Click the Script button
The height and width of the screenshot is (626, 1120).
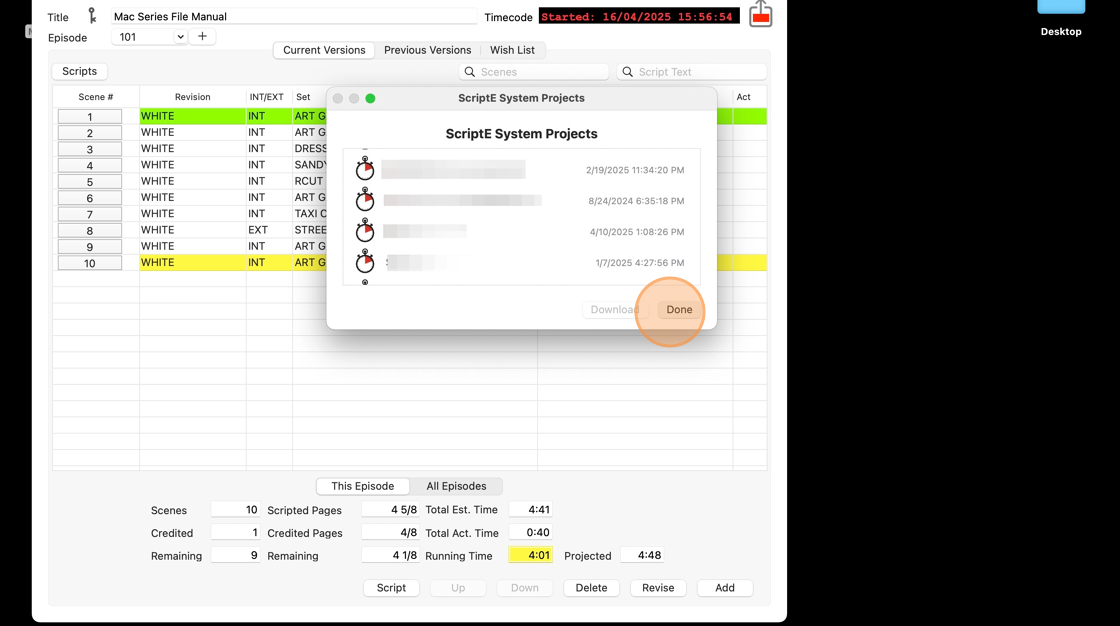pos(391,587)
